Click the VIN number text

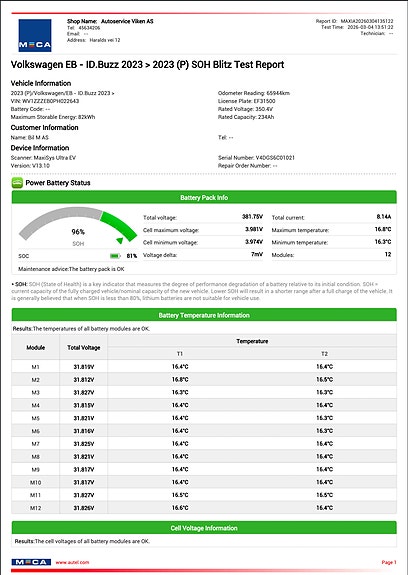pyautogui.click(x=45, y=101)
